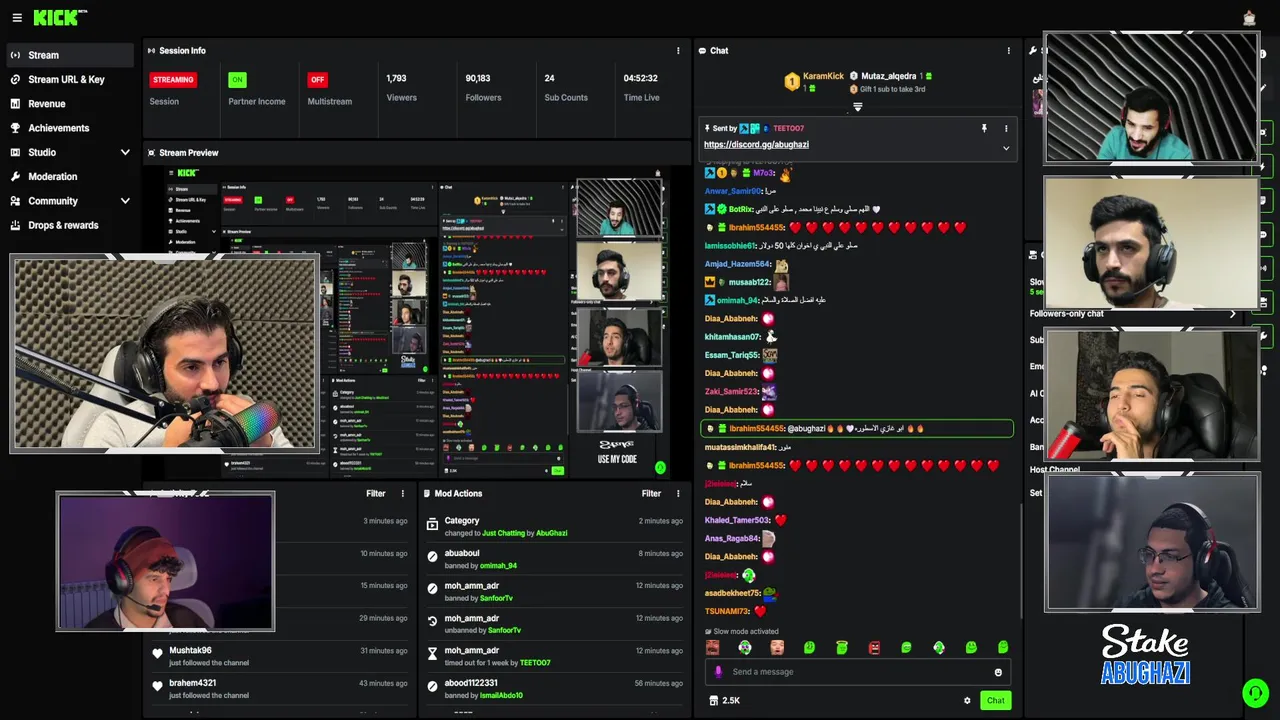Insert the surprised face emote

point(777,648)
